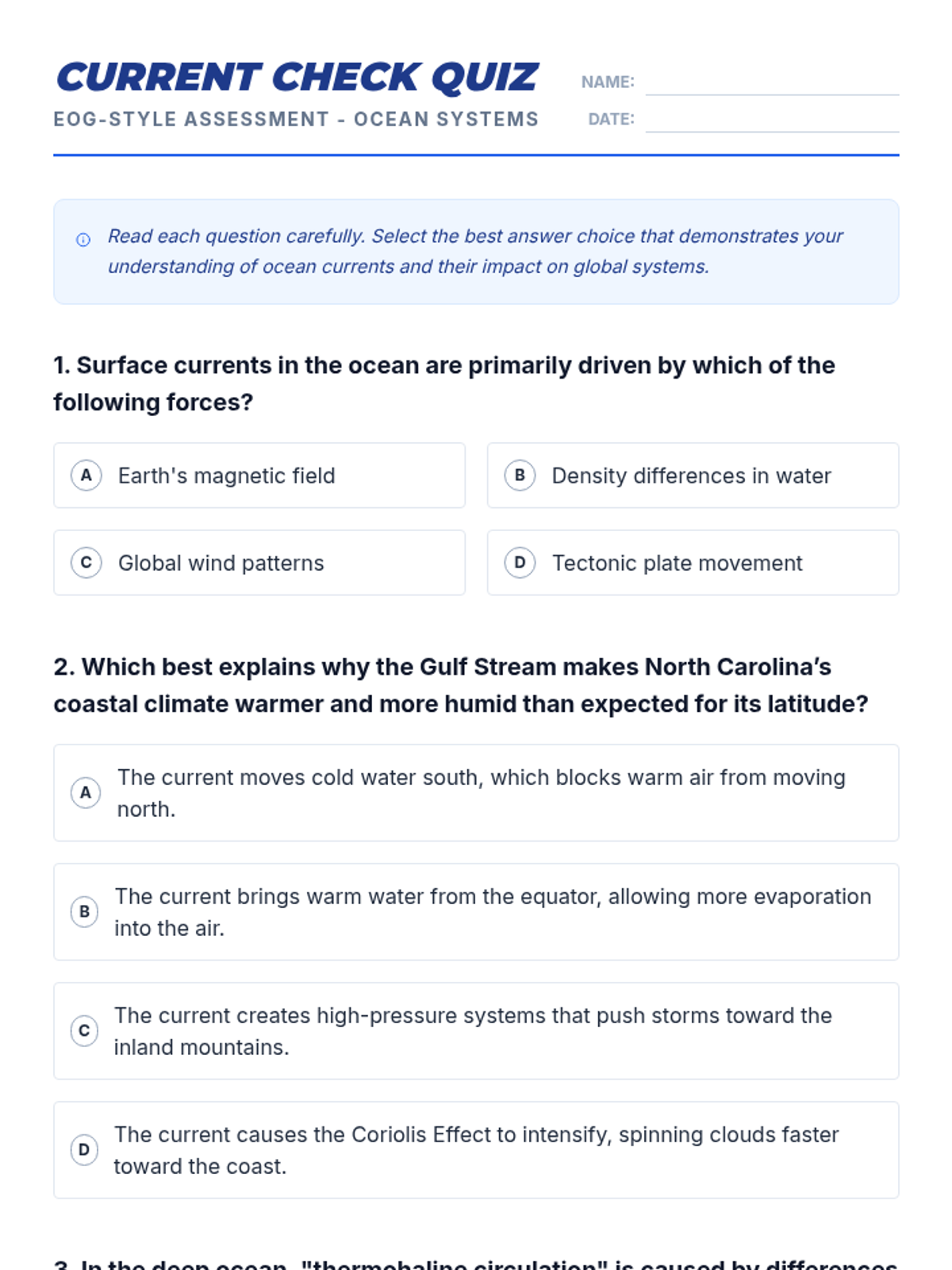Screen dimensions: 952x1270
Task: Select answer A for question 1
Action: click(86, 475)
